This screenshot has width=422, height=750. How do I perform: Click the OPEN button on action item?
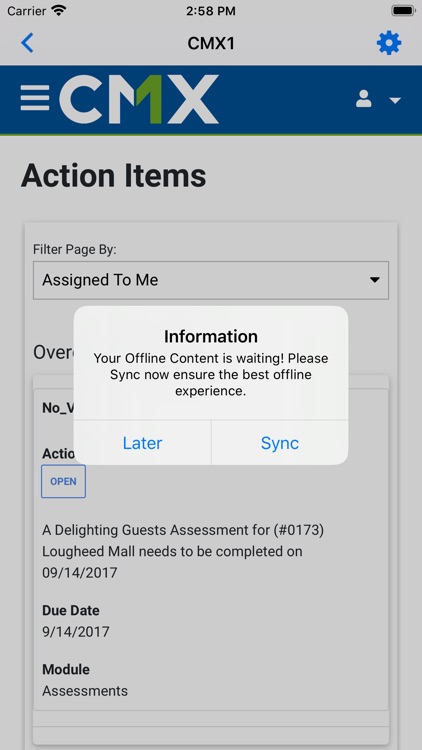coord(63,481)
